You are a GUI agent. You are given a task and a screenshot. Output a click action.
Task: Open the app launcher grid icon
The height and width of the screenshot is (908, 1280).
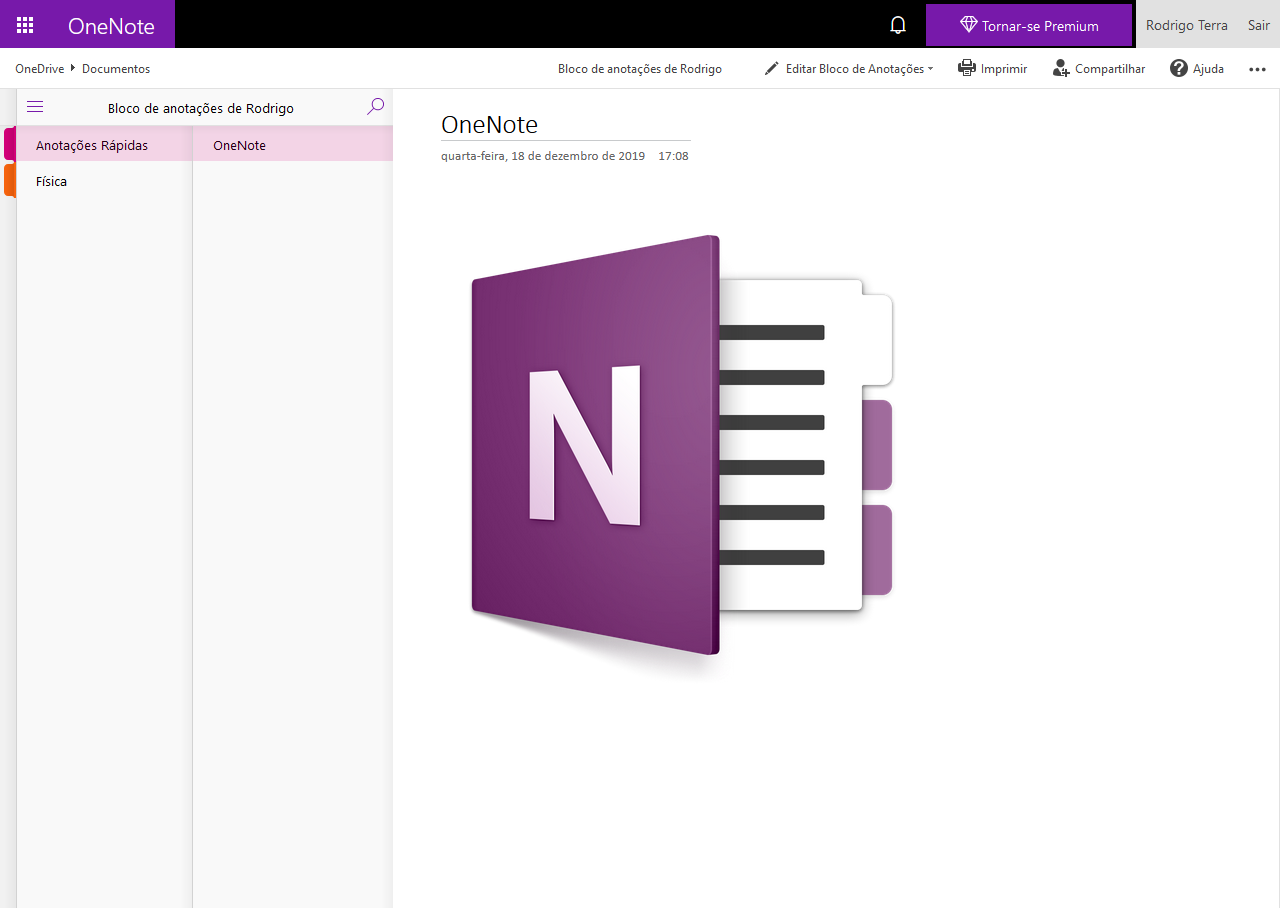(x=25, y=25)
